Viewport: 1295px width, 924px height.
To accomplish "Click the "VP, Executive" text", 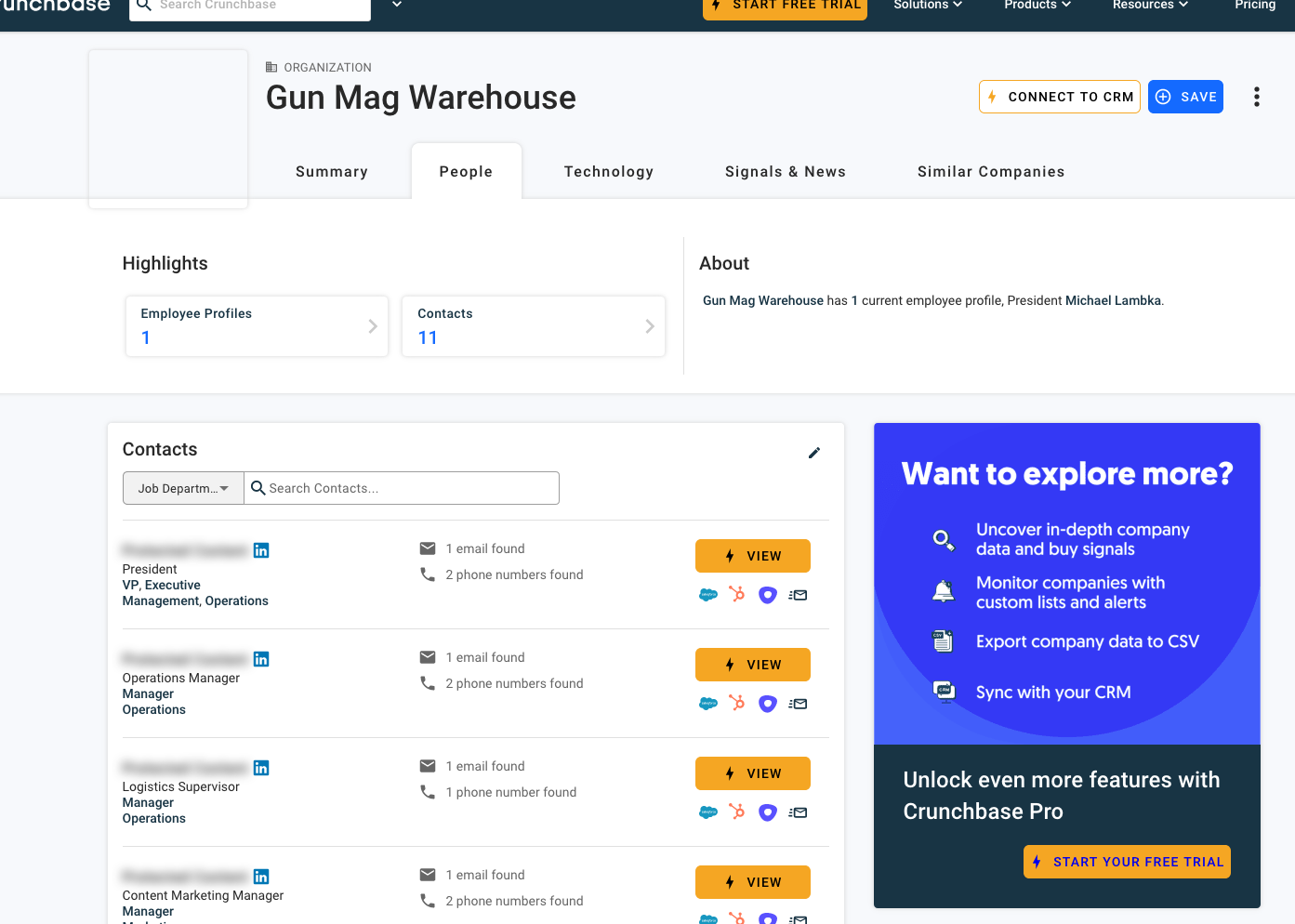I will (x=162, y=585).
